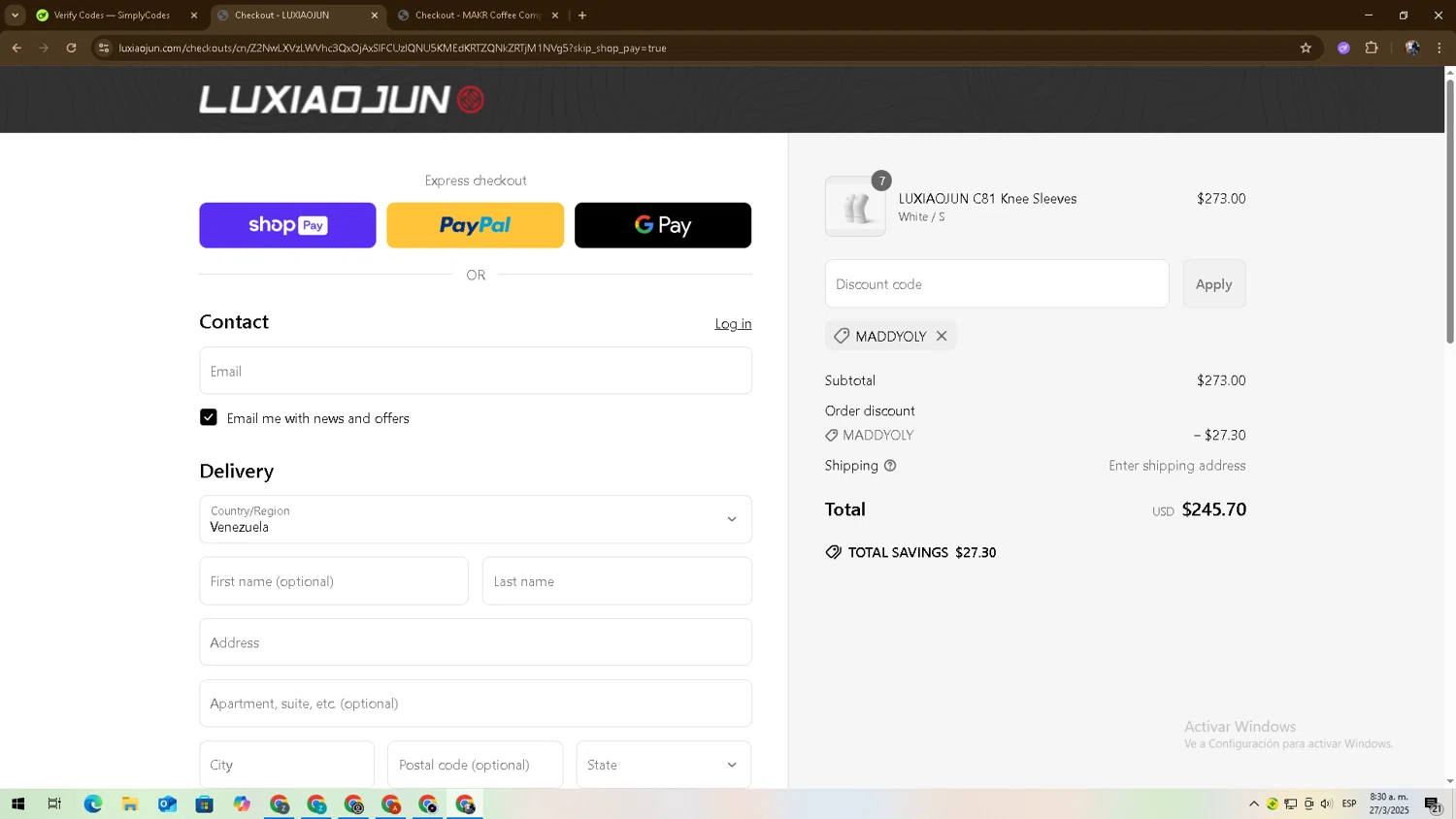Screen dimensions: 1456x819
Task: Click the LUXIAOJUN logo in the header
Action: point(342,99)
